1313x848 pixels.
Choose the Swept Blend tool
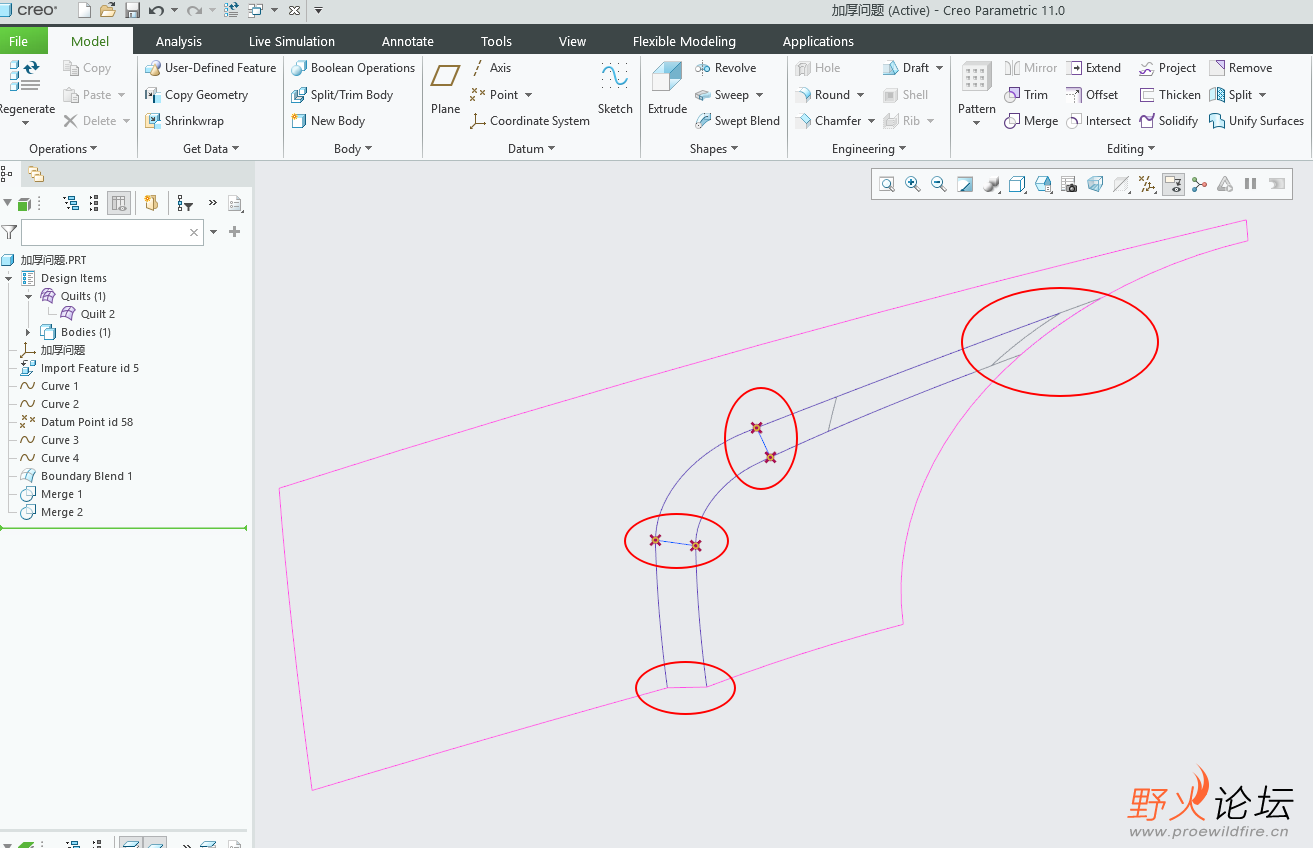(737, 121)
